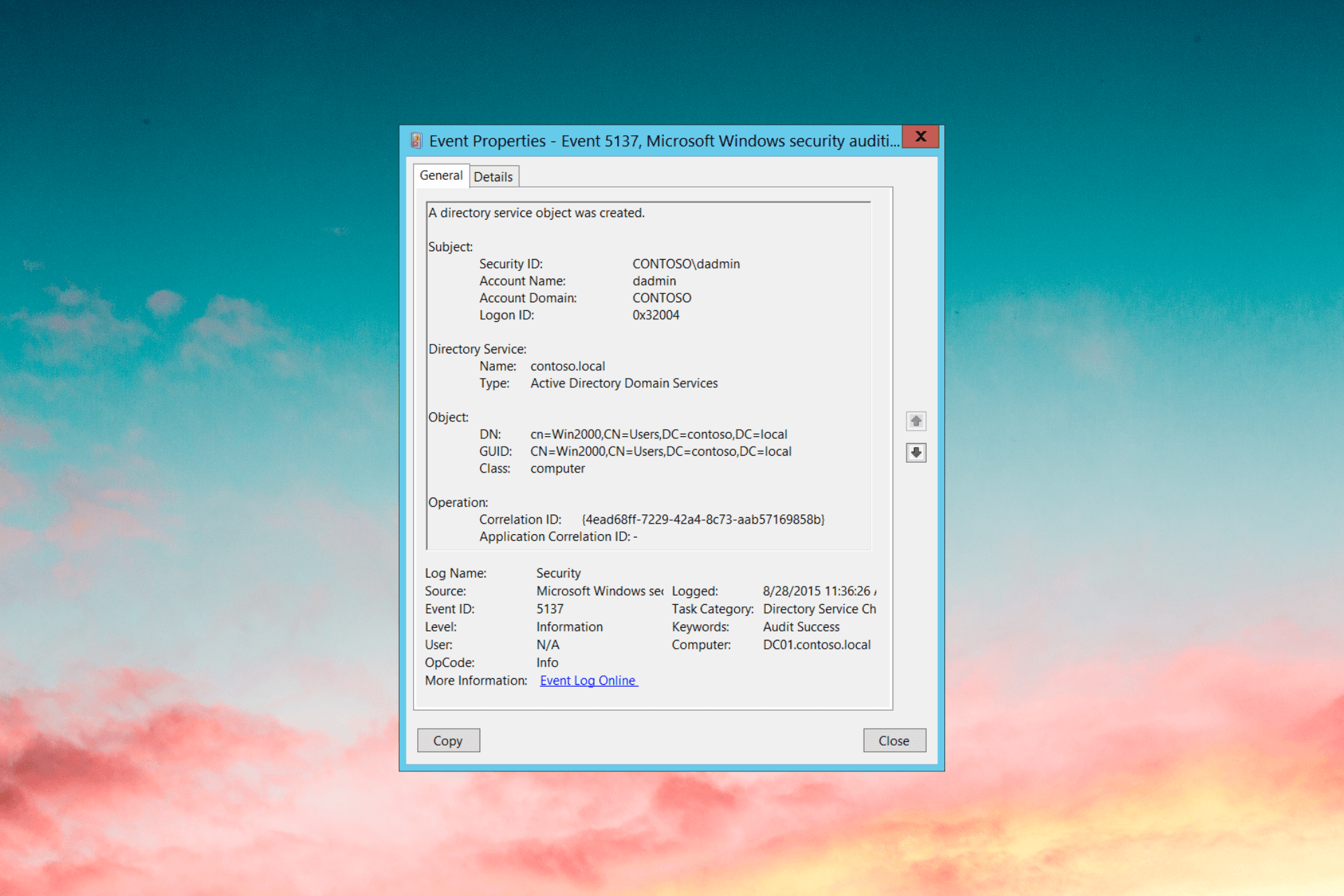Click the Copy button
The width and height of the screenshot is (1344, 896).
tap(448, 741)
